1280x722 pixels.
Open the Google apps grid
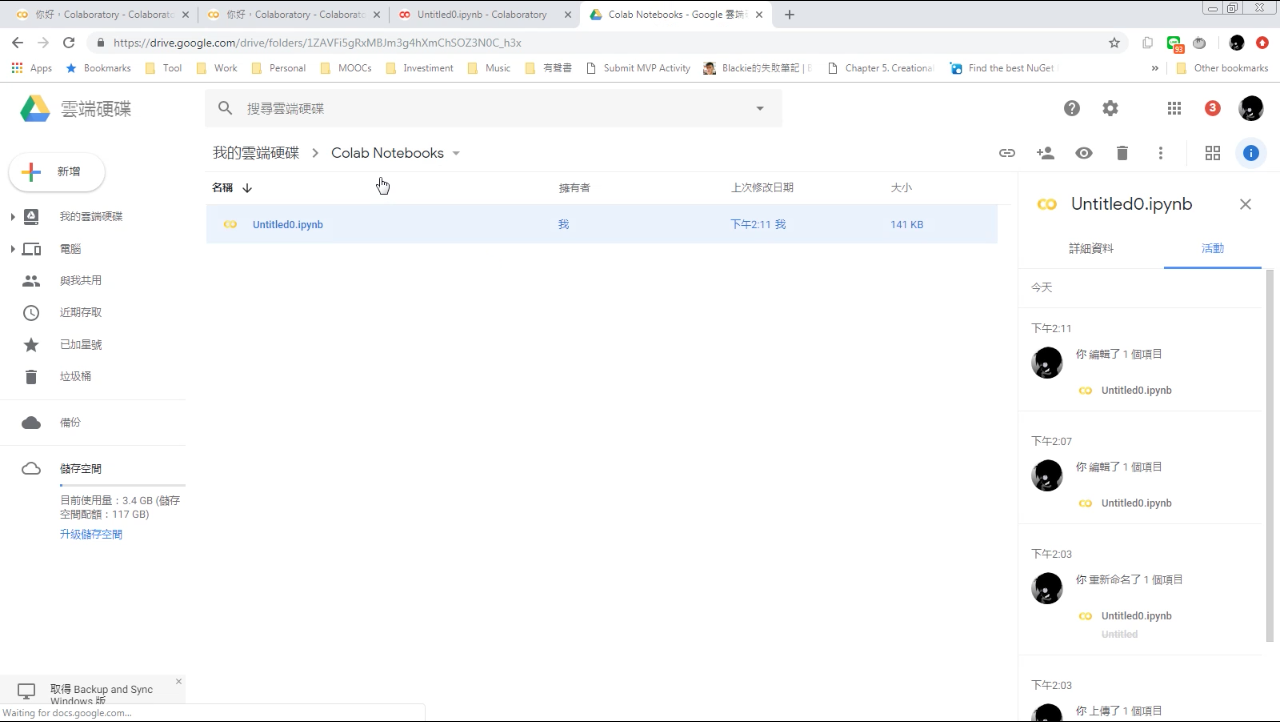pyautogui.click(x=1175, y=108)
